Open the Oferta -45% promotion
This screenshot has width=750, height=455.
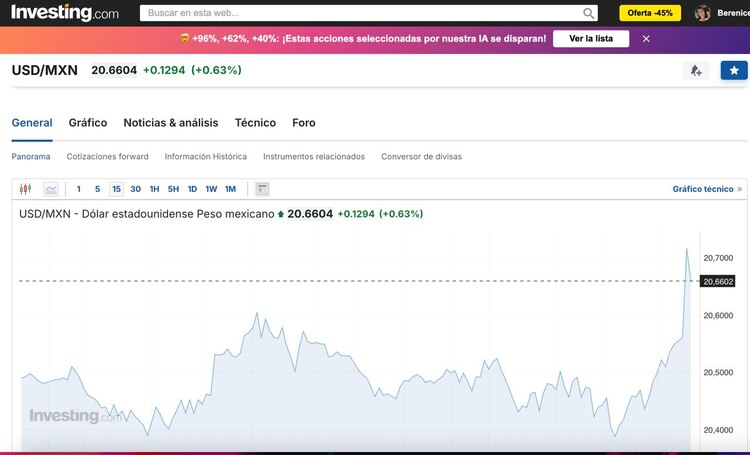click(x=650, y=13)
